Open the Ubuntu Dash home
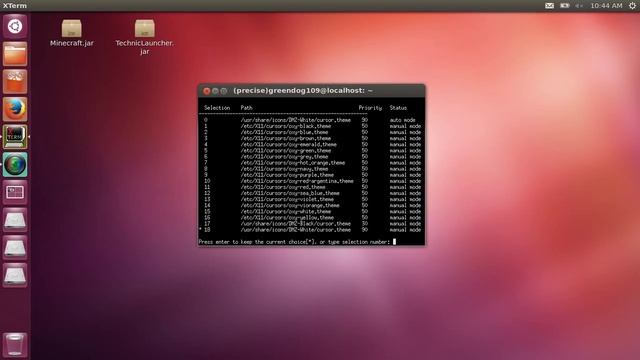The width and height of the screenshot is (640, 360). (15, 27)
